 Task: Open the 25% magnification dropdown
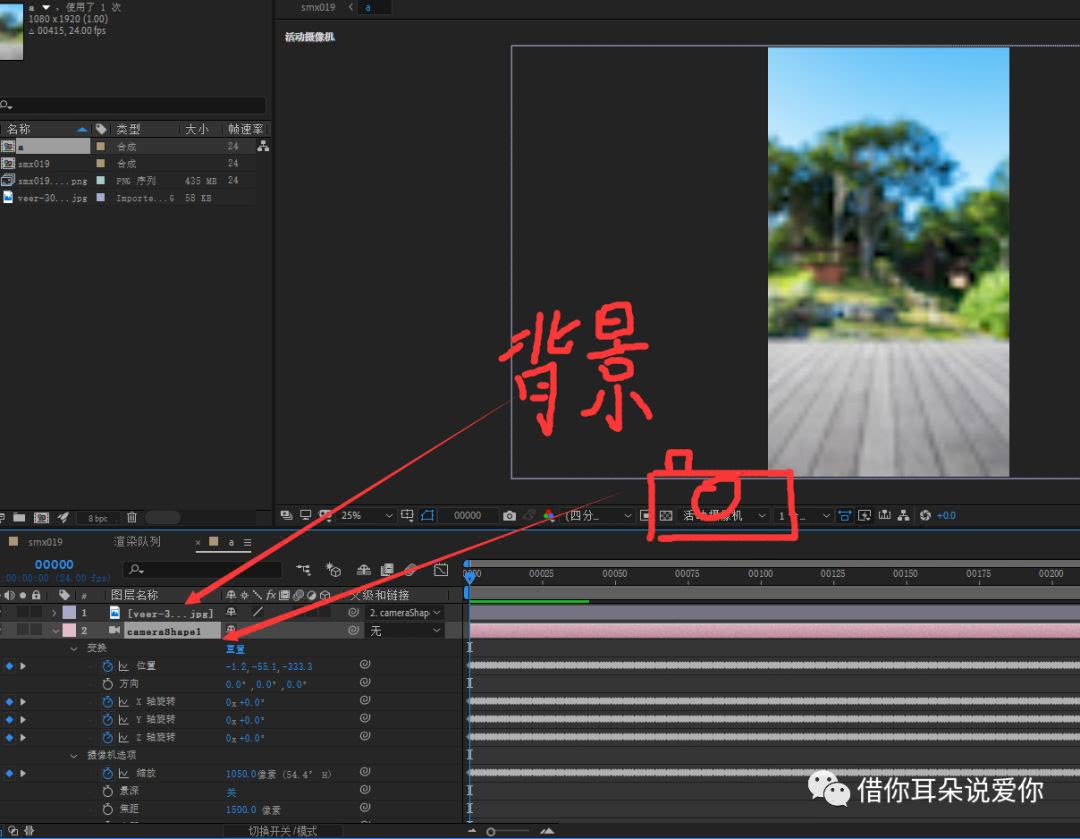367,516
